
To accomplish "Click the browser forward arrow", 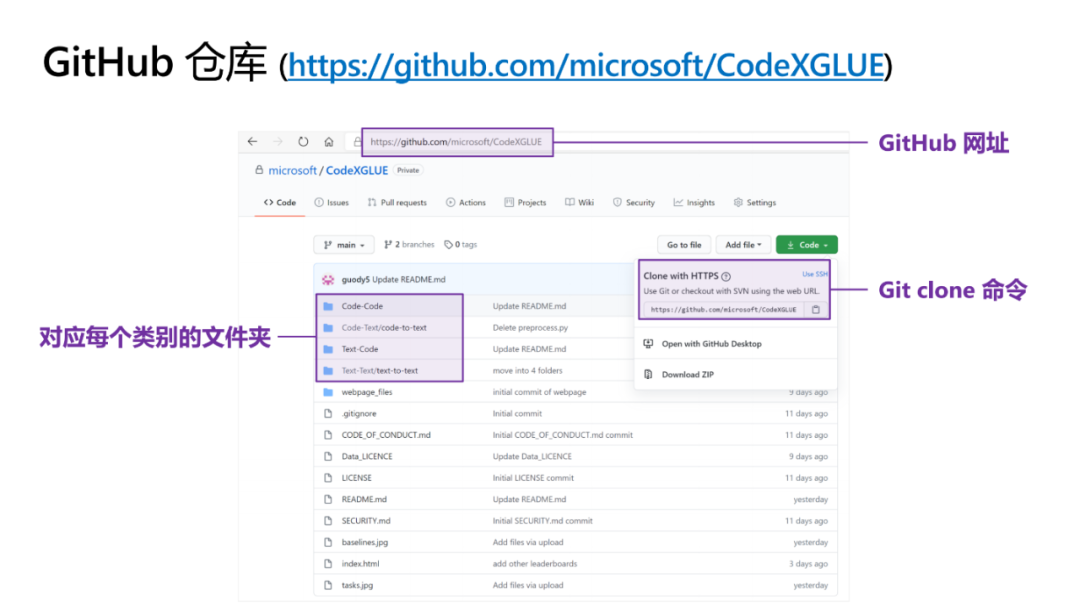I will pos(278,141).
